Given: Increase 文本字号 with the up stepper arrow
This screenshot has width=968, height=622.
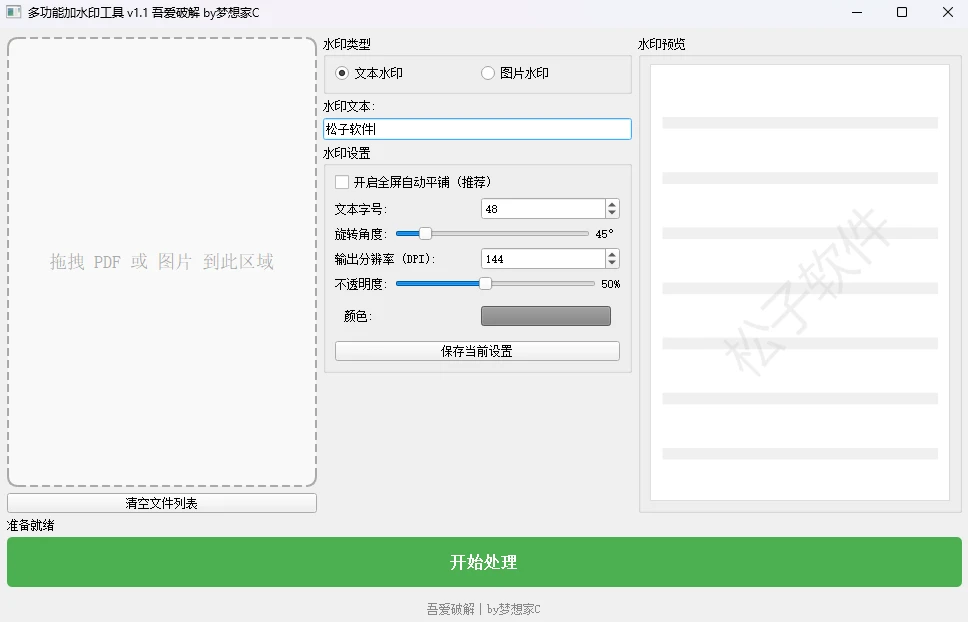Looking at the screenshot, I should (611, 203).
